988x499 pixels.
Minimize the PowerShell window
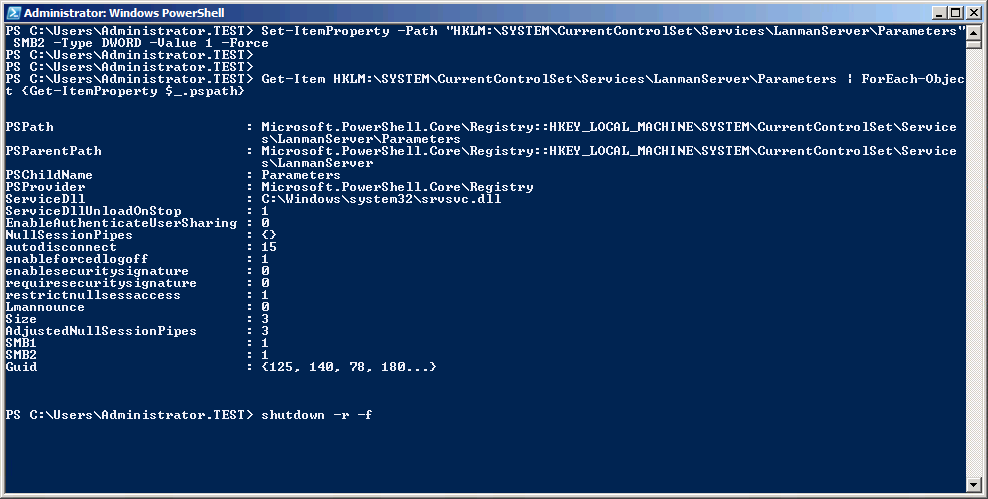938,13
